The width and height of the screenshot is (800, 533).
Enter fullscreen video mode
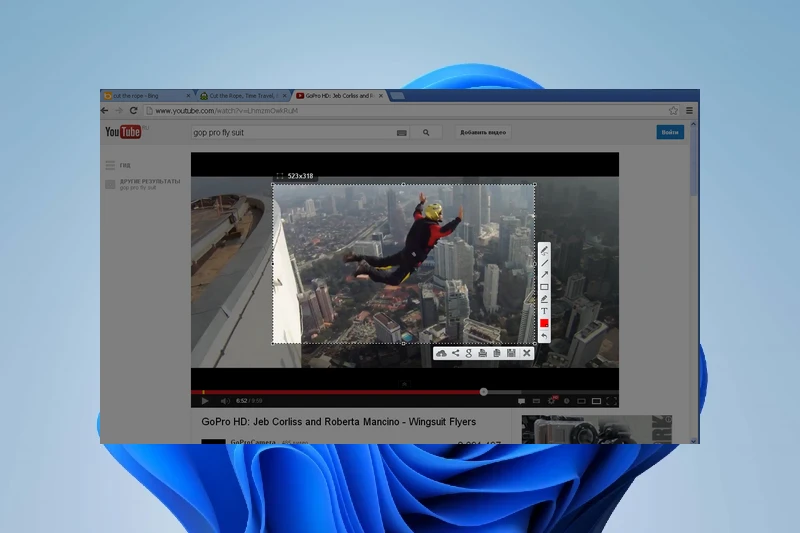point(611,401)
